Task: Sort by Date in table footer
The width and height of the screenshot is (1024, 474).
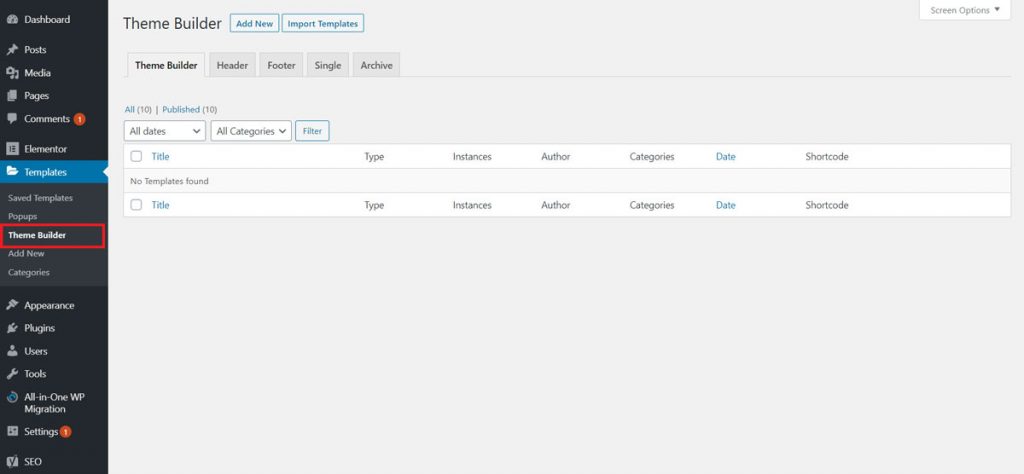Action: coord(726,205)
